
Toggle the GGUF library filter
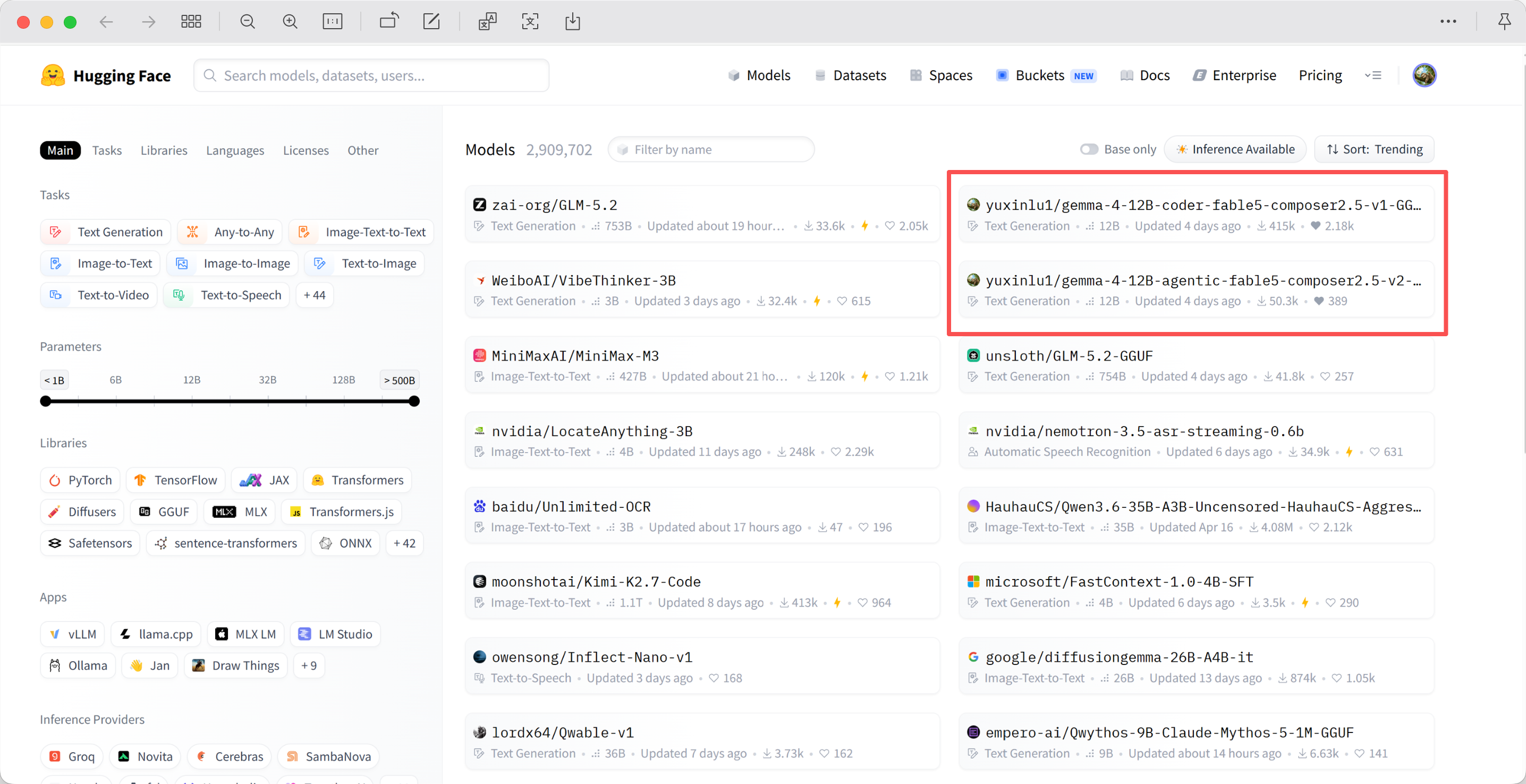click(164, 512)
